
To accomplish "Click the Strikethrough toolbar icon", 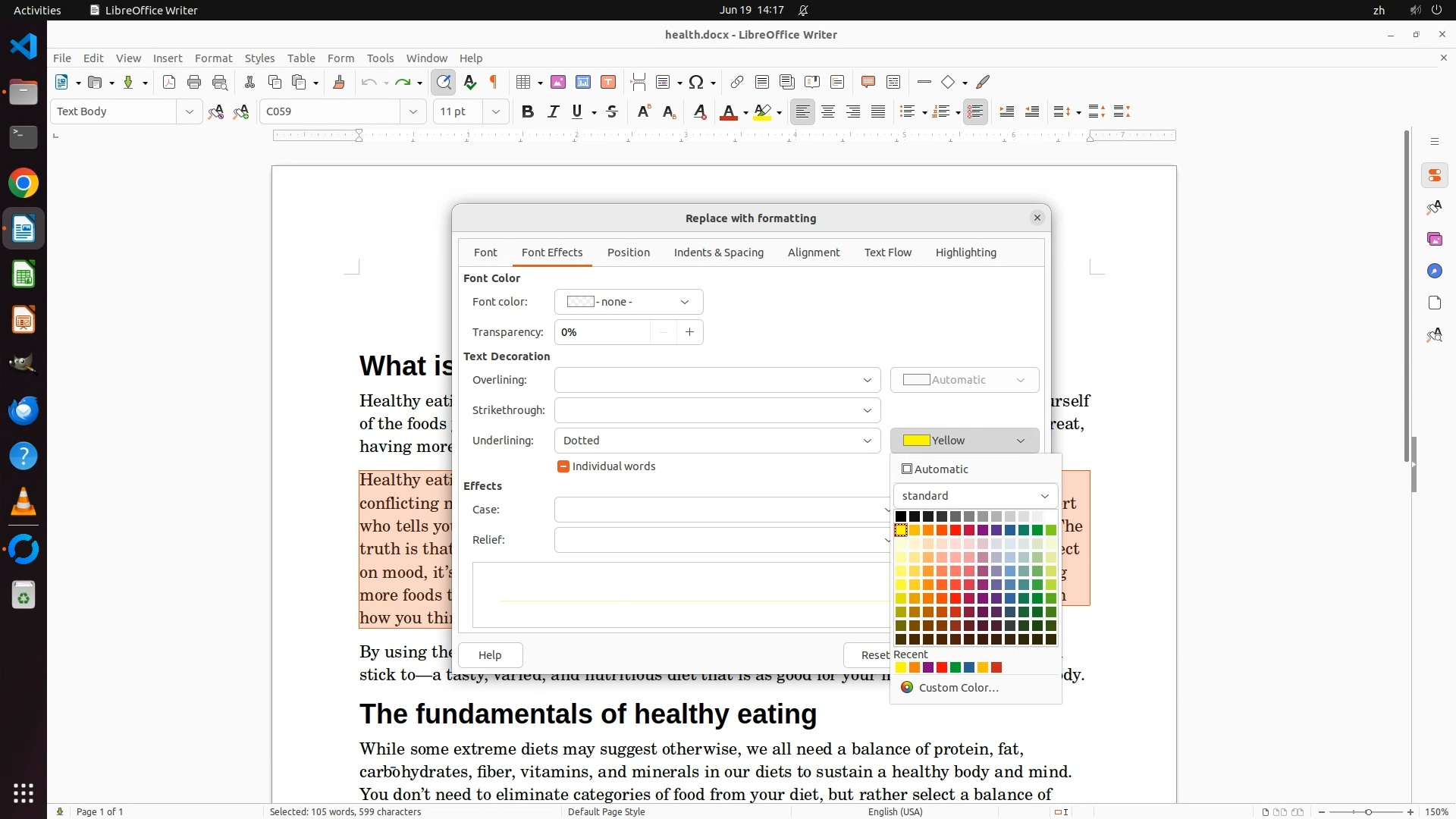I will point(612,111).
